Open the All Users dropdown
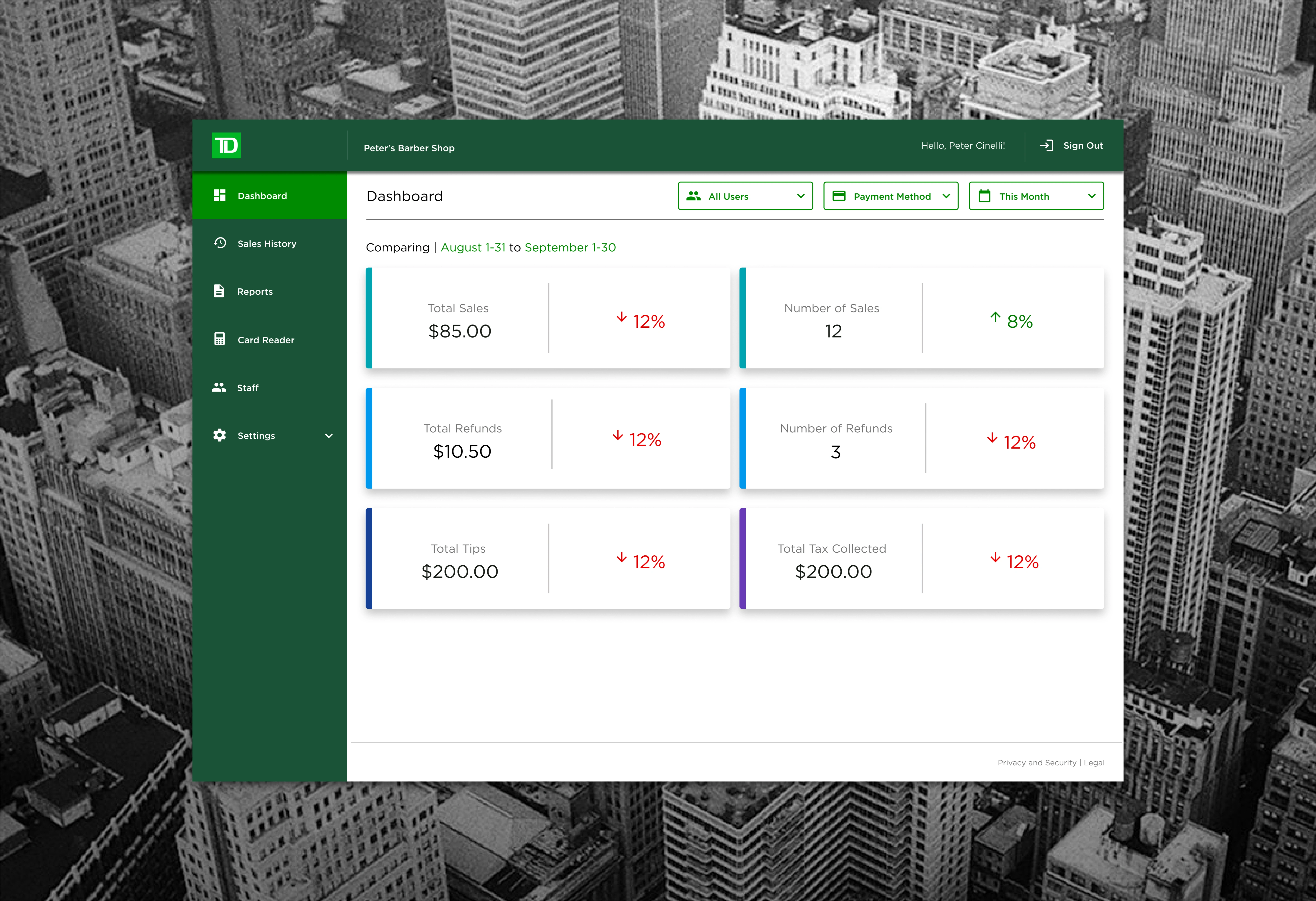Viewport: 1316px width, 901px height. pos(745,196)
